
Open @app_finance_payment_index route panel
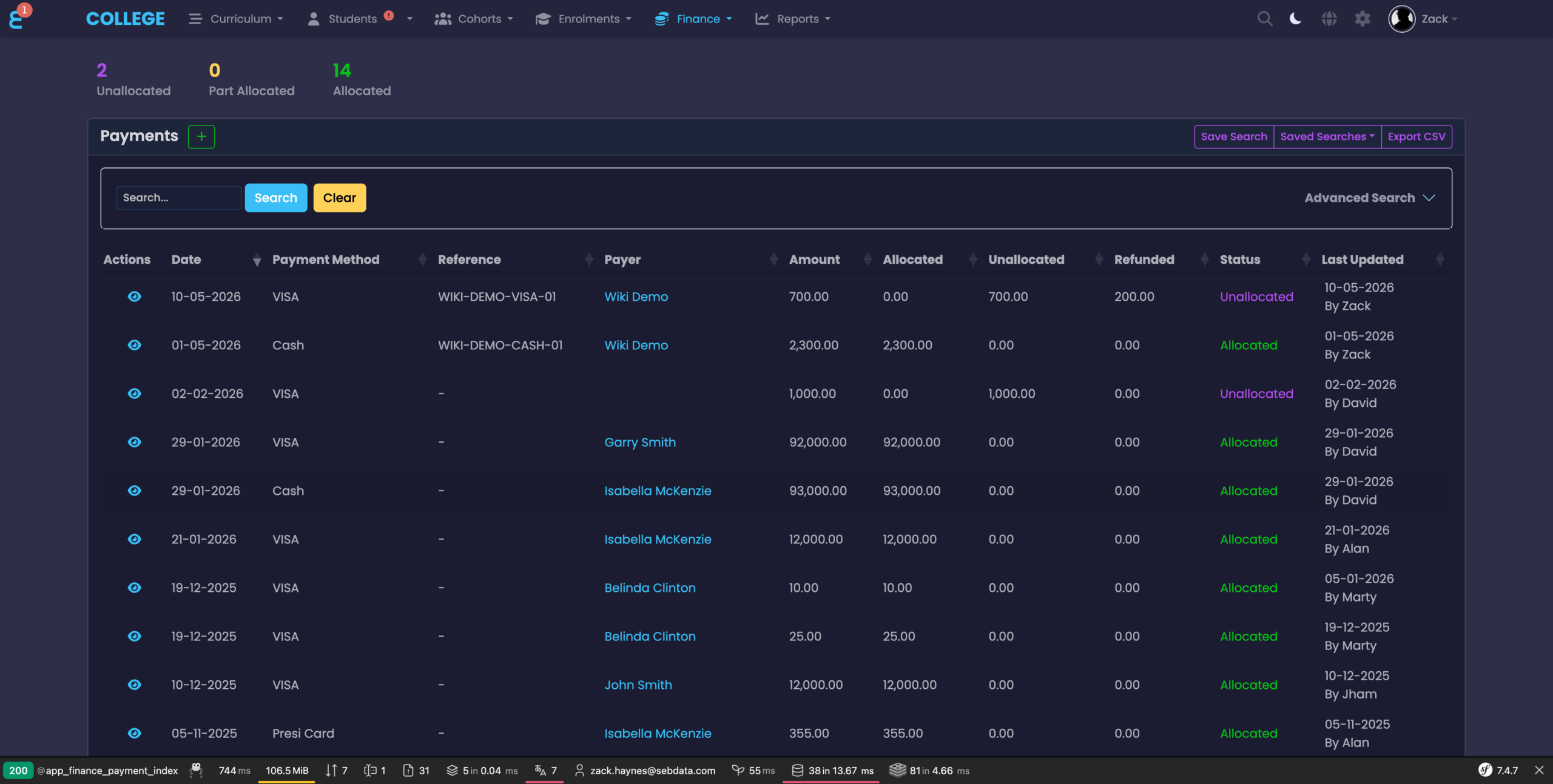[107, 770]
